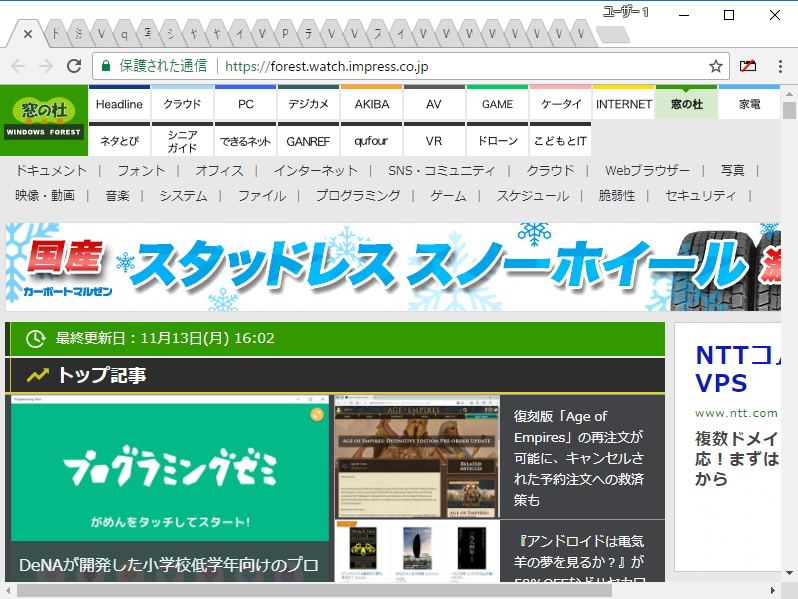Go to Webブラウザー category
This screenshot has height=599, width=798.
click(647, 170)
